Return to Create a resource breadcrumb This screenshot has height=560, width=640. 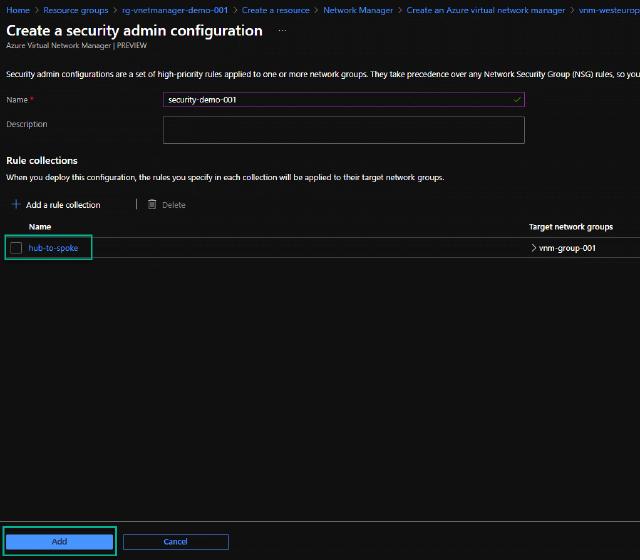coord(276,10)
